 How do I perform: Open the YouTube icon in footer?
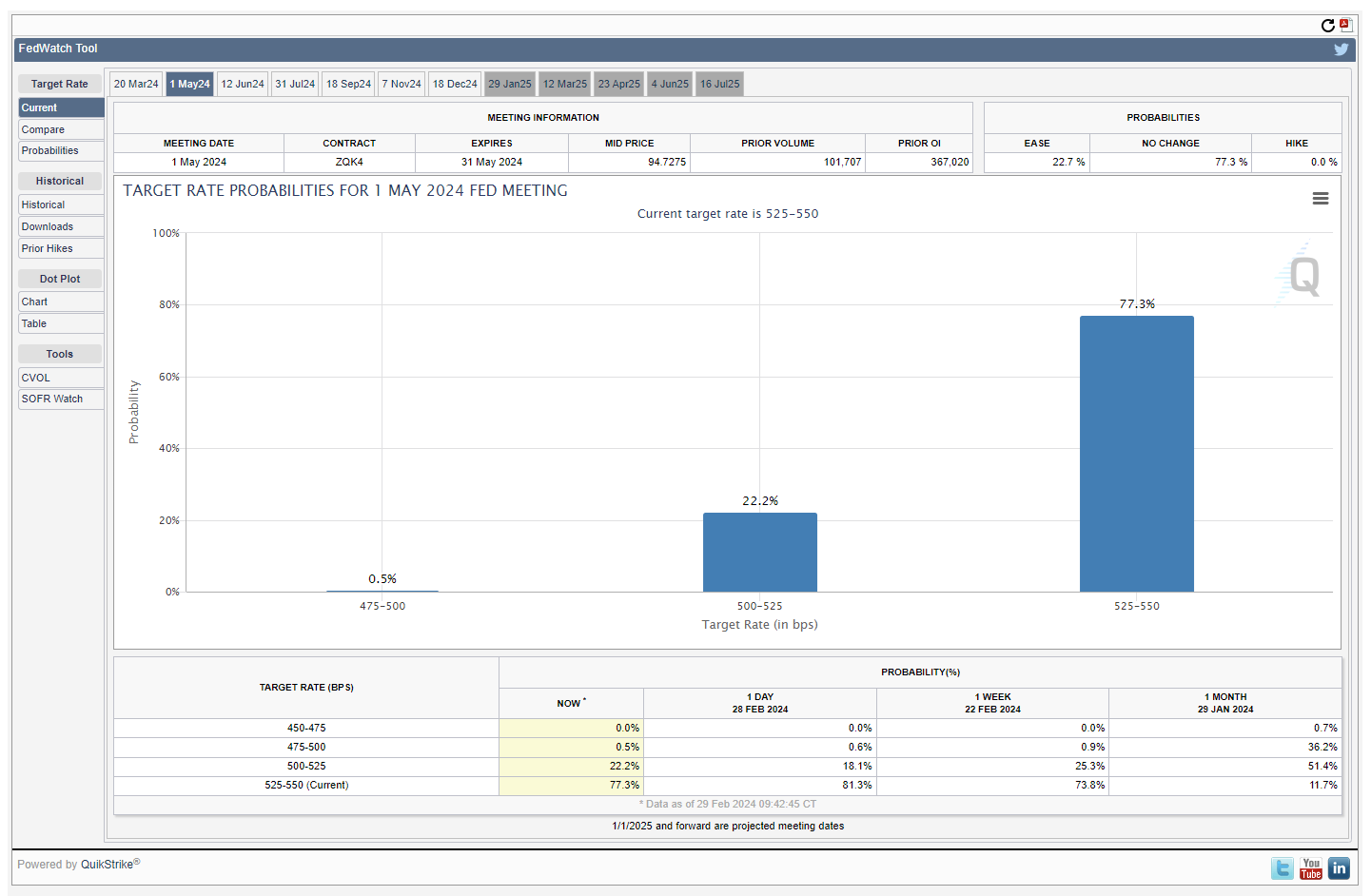coord(1310,867)
